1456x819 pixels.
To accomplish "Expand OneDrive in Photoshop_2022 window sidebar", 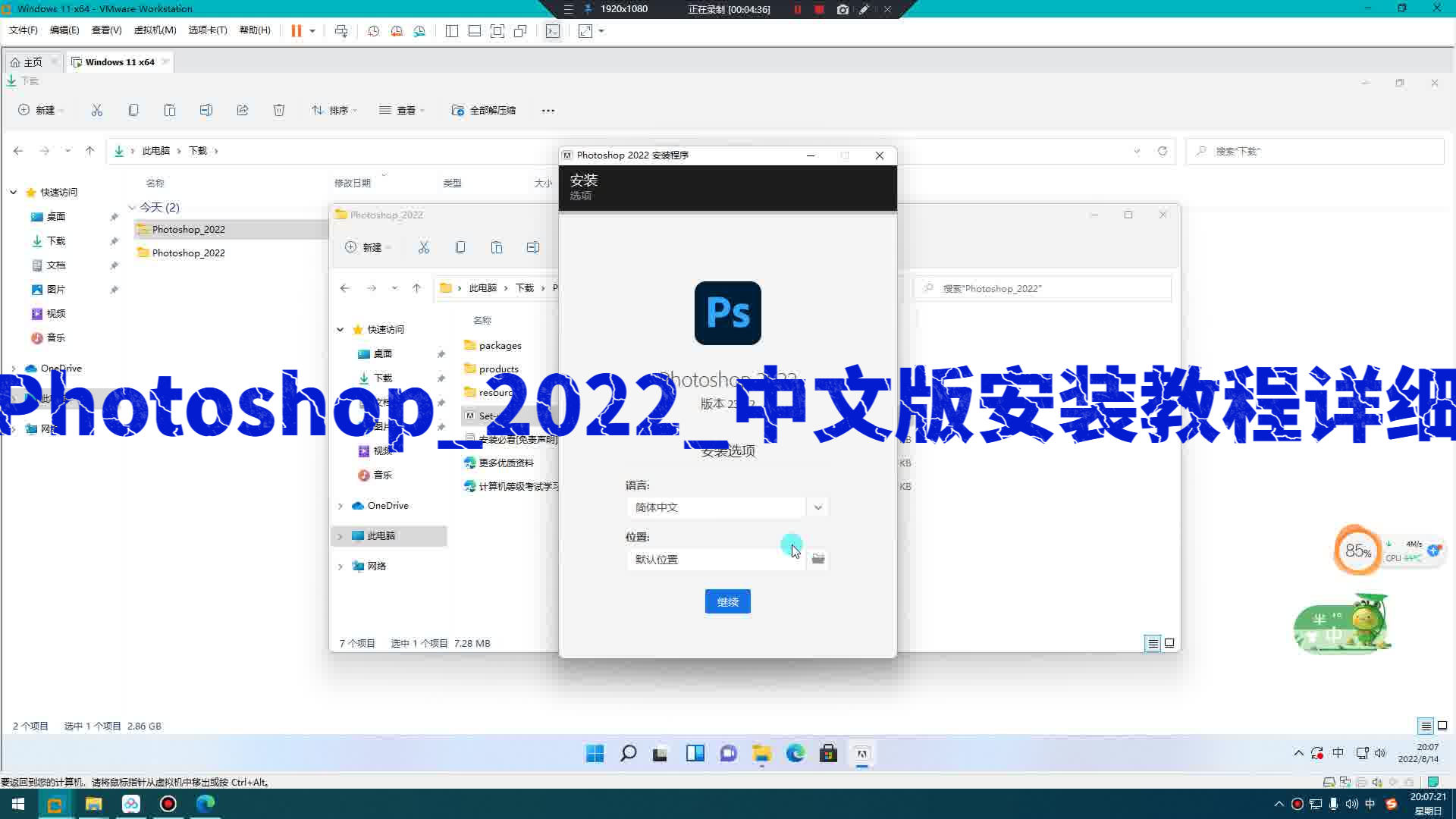I will [340, 506].
